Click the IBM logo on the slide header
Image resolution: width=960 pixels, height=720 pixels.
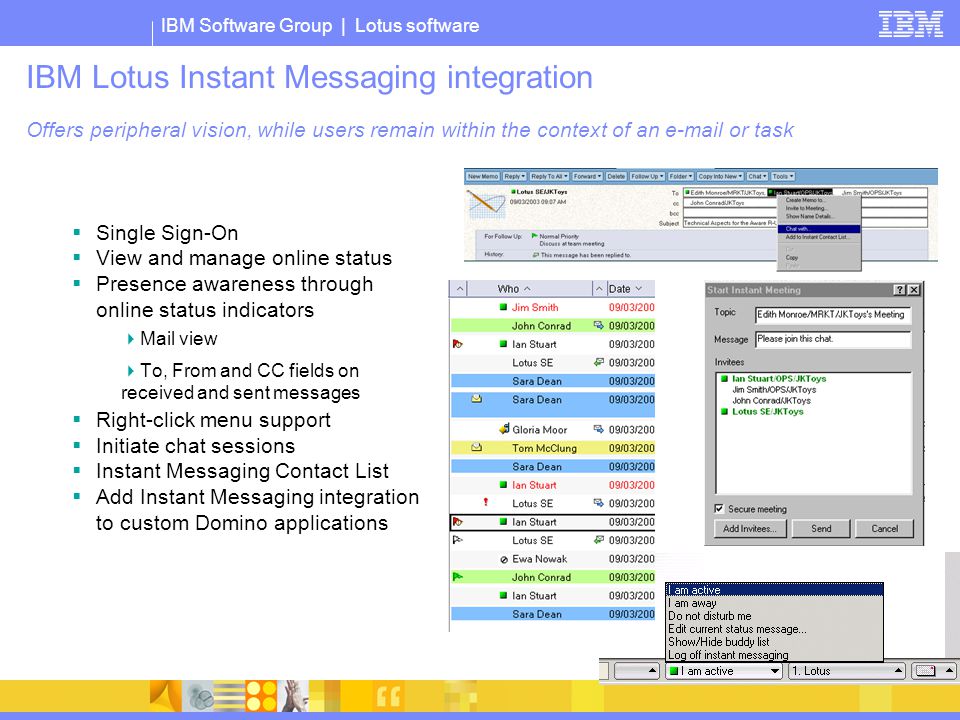click(910, 24)
